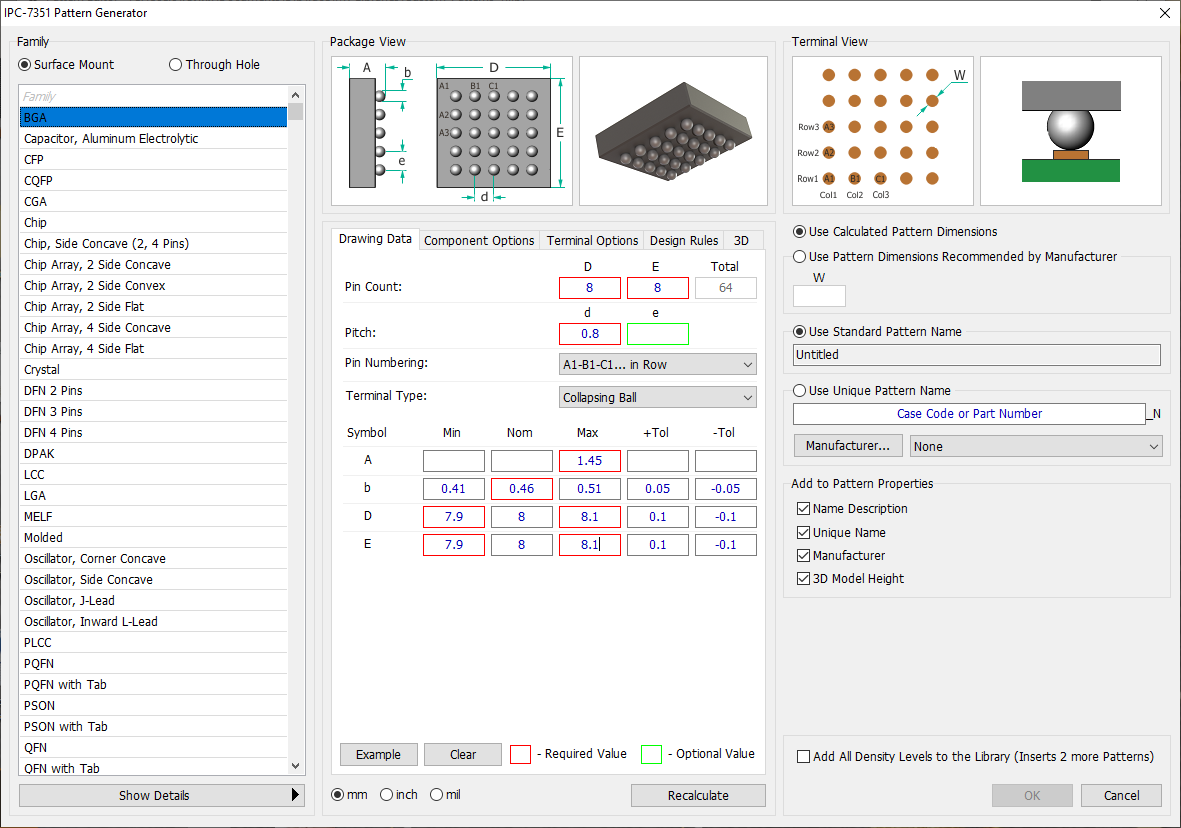Click the D Min value field
Image resolution: width=1181 pixels, height=828 pixels.
pyautogui.click(x=453, y=517)
